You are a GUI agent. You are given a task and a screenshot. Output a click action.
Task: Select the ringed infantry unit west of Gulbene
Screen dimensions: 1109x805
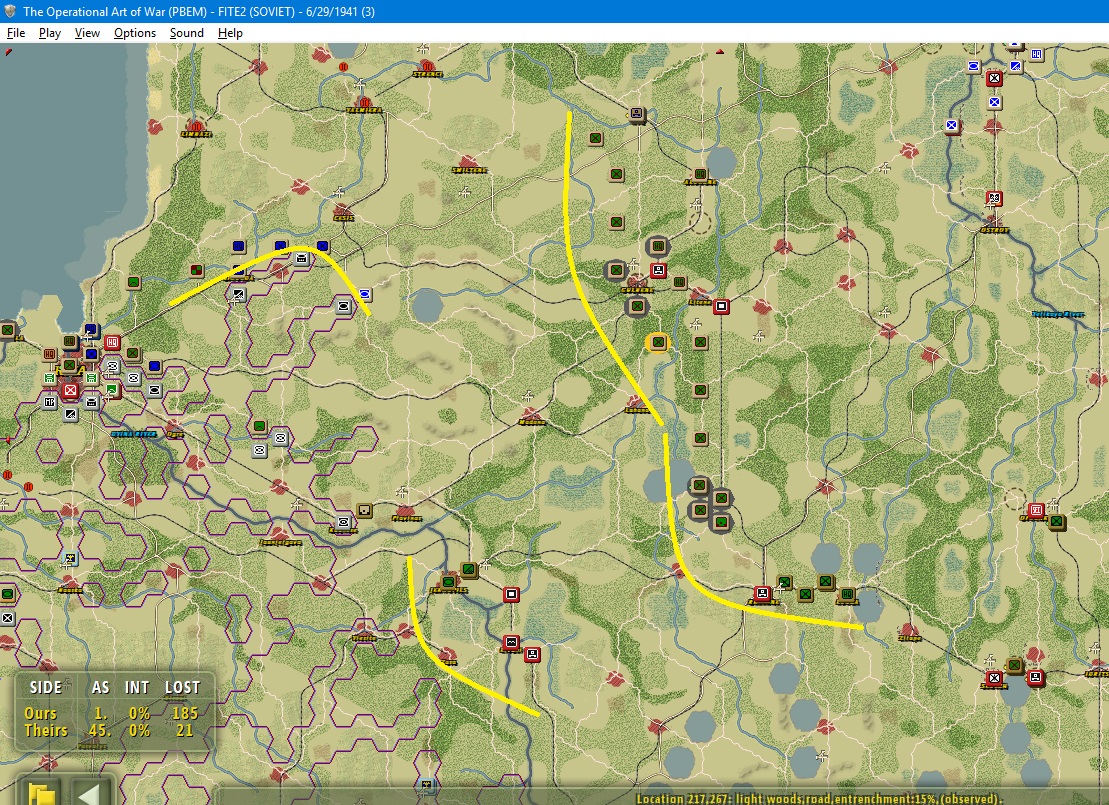[x=616, y=270]
